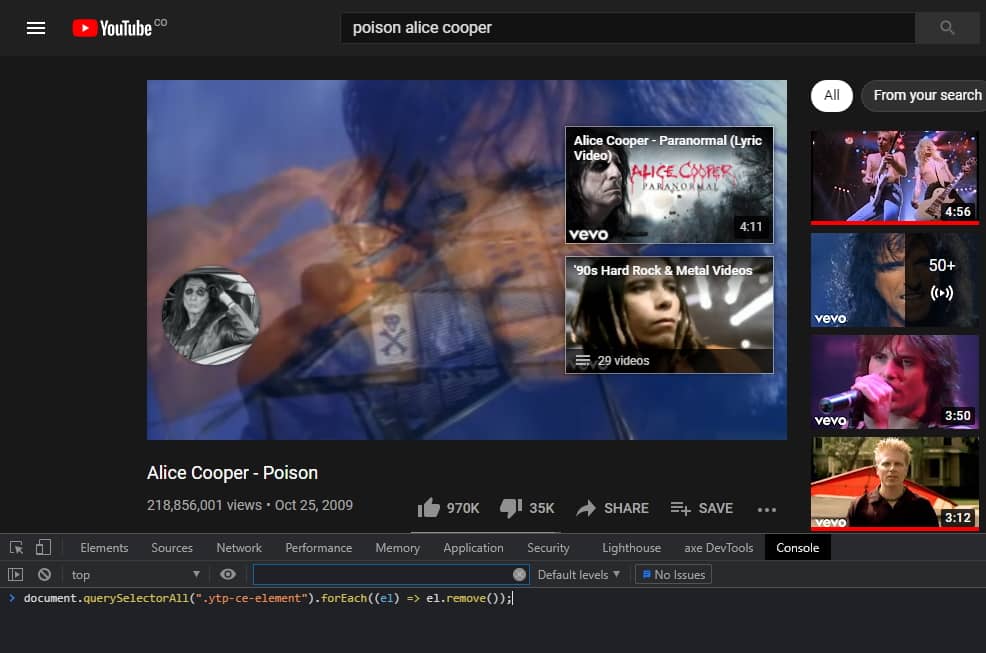This screenshot has width=986, height=653.
Task: Clear the console with the prohibition icon
Action: [43, 573]
